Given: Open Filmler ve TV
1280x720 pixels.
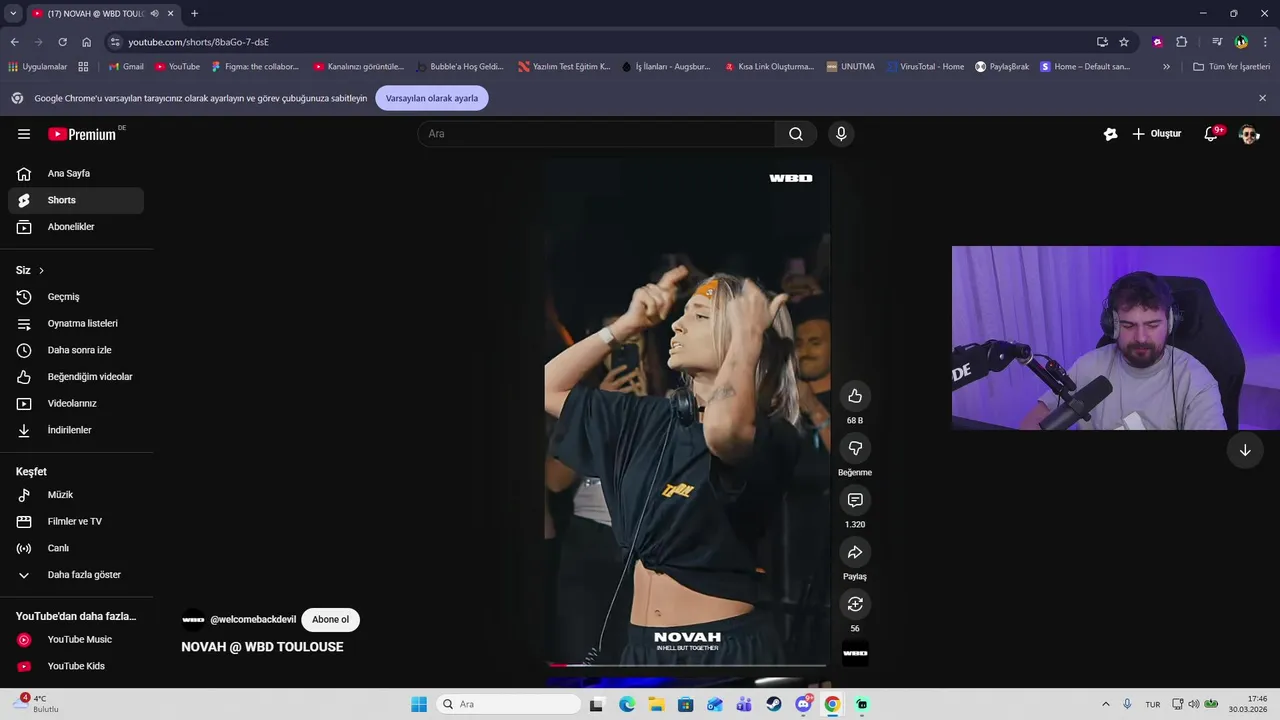Looking at the screenshot, I should 76,521.
